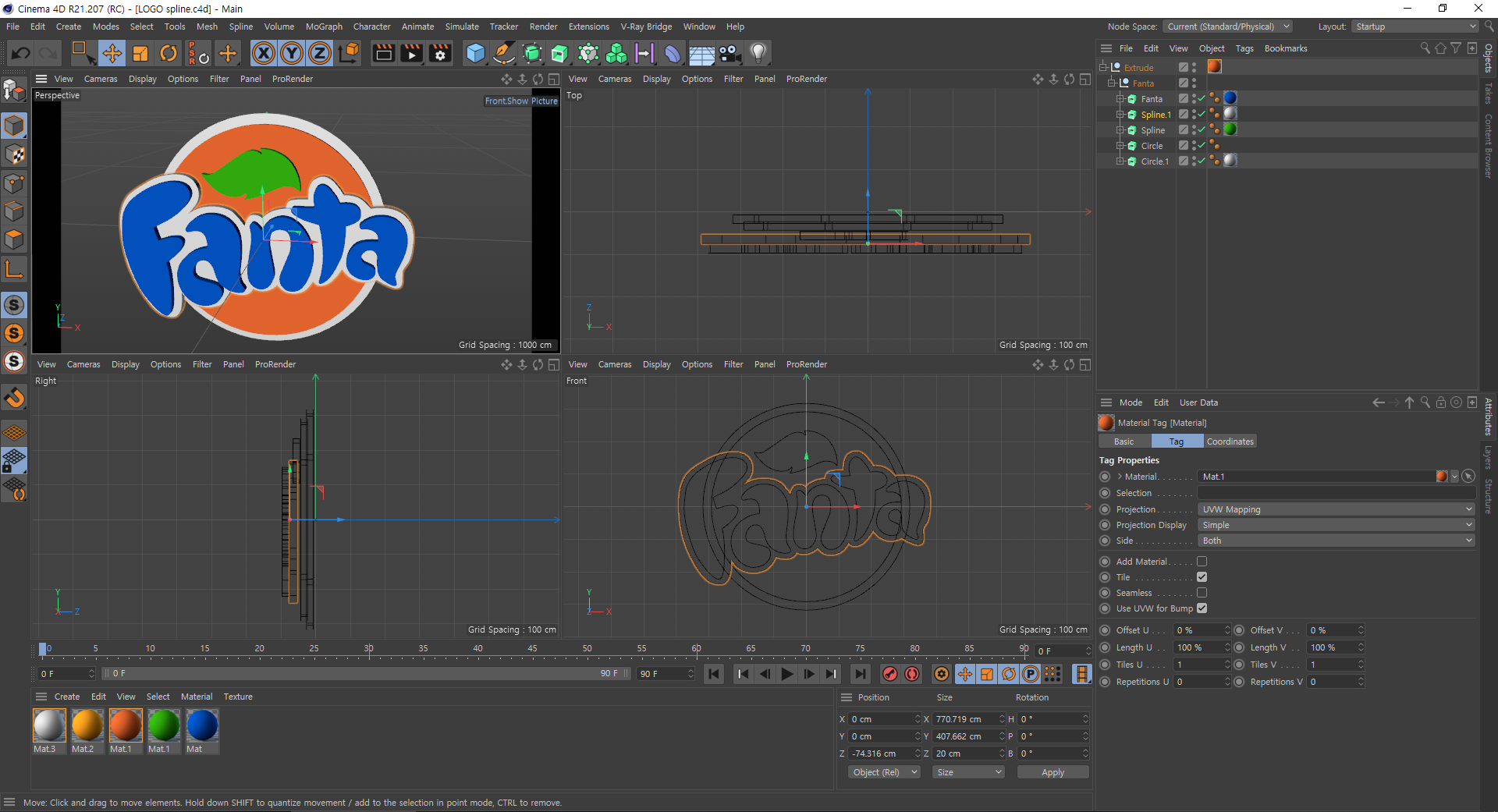This screenshot has height=812, width=1498.
Task: Click the Go to End button
Action: coord(860,674)
